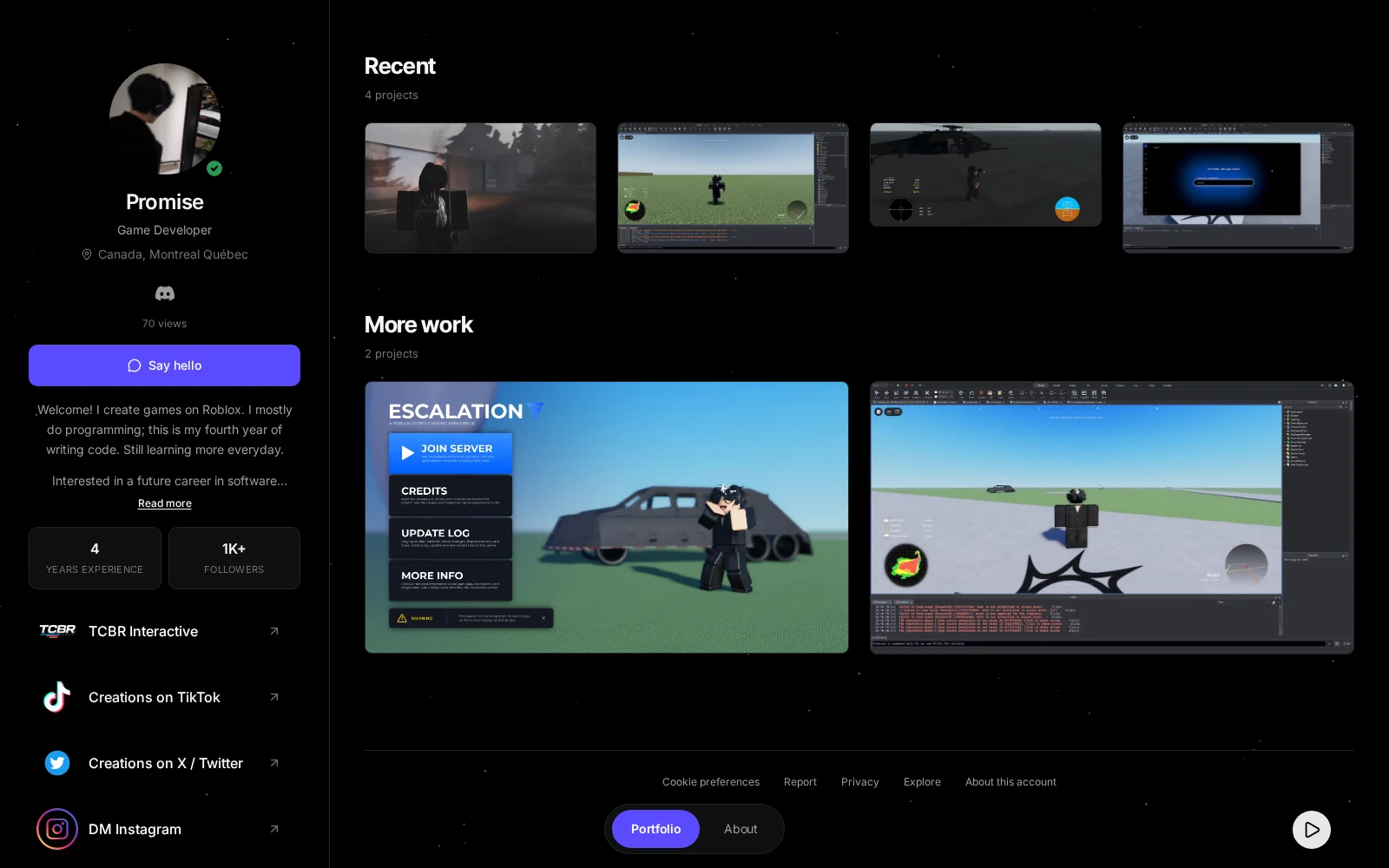1389x868 pixels.
Task: Open the Escalation menu project thumbnail
Action: click(607, 517)
